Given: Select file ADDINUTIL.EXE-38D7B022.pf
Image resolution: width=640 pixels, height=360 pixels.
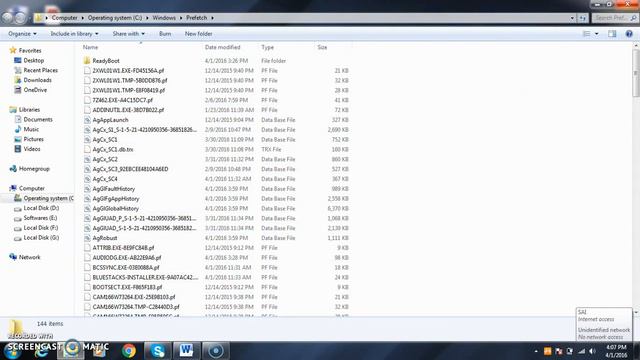Looking at the screenshot, I should click(x=128, y=110).
